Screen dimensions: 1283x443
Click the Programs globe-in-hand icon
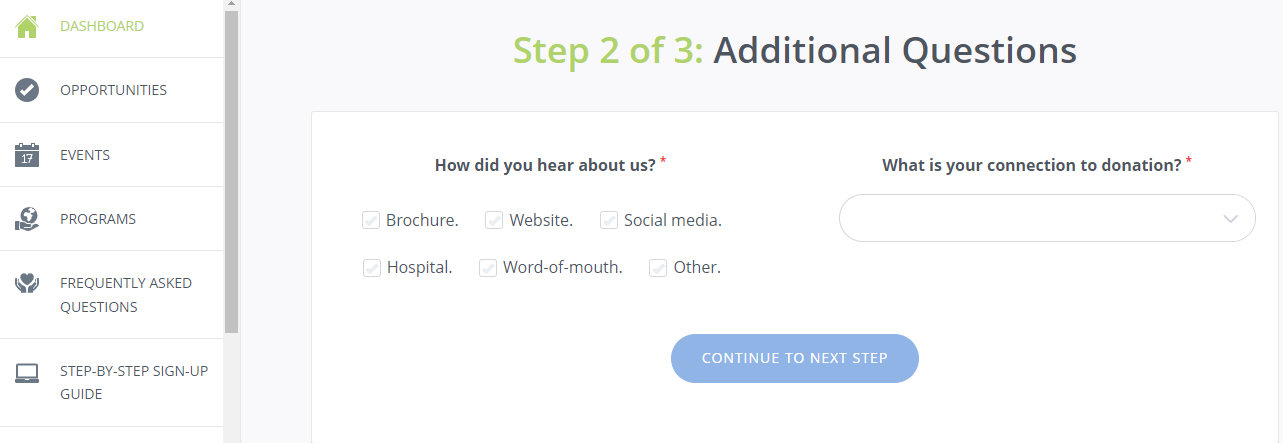[x=27, y=219]
